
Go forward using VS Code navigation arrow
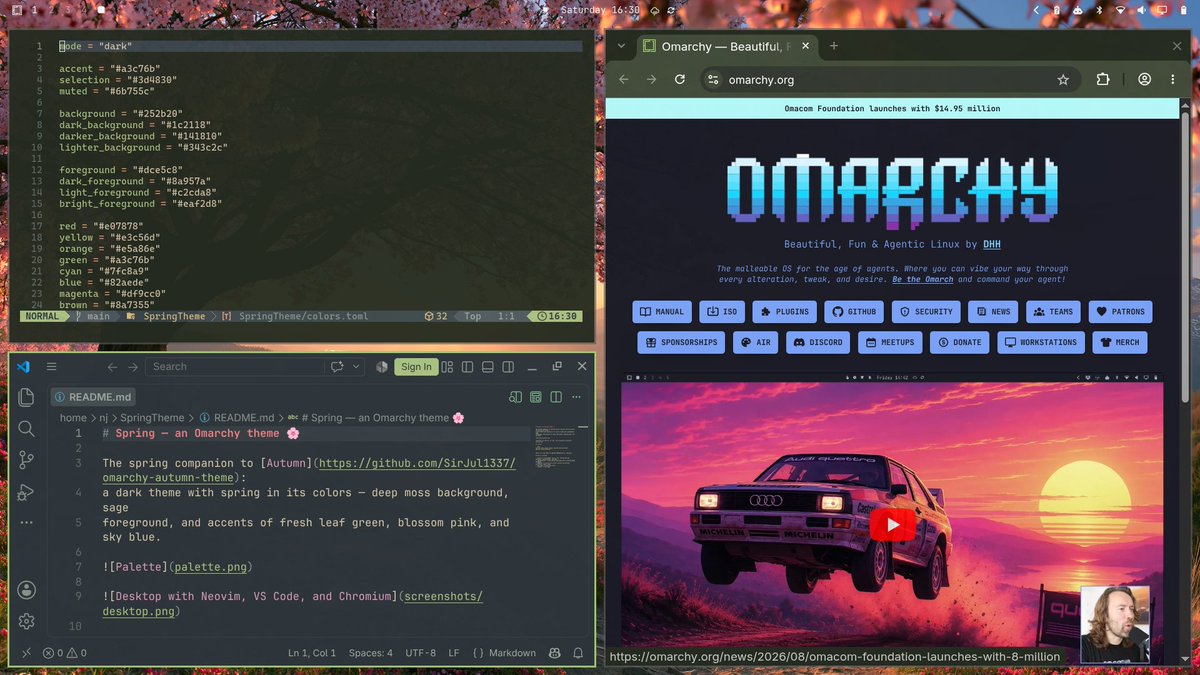133,366
